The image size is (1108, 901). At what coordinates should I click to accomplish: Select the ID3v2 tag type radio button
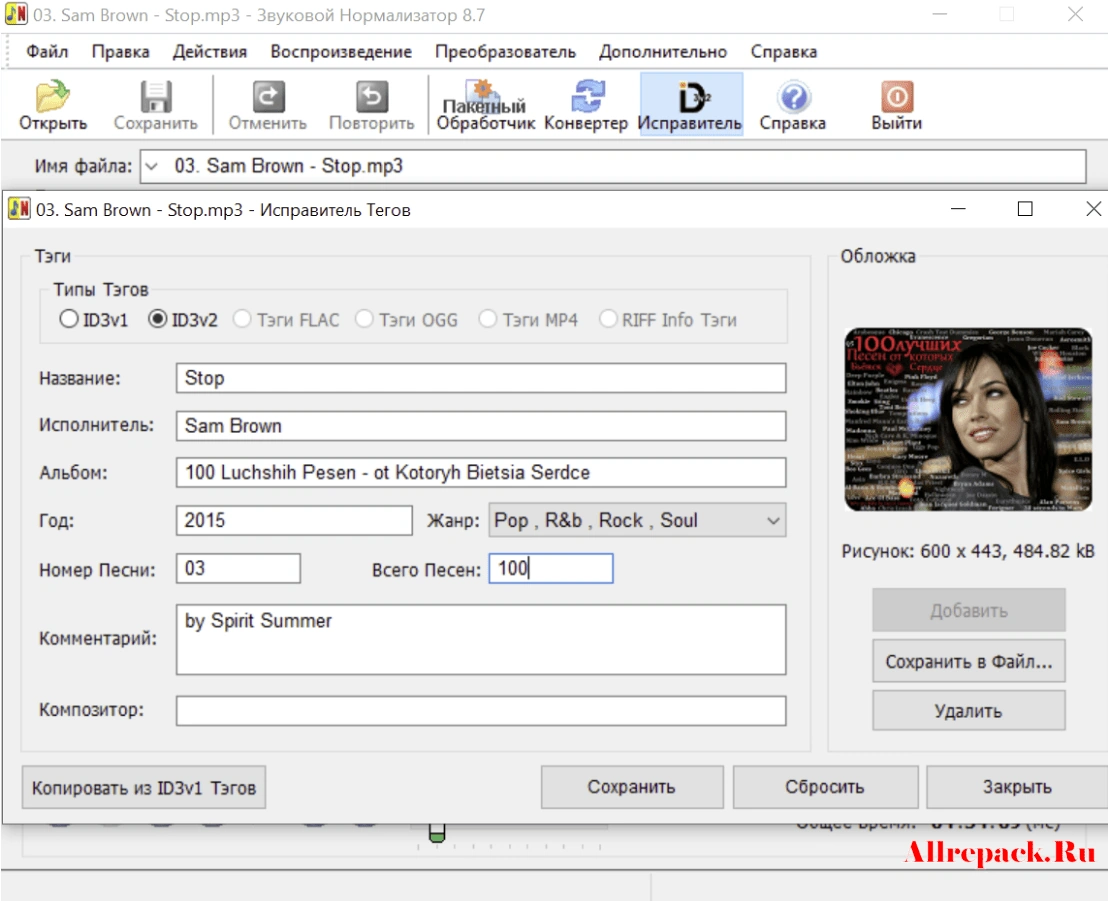158,319
